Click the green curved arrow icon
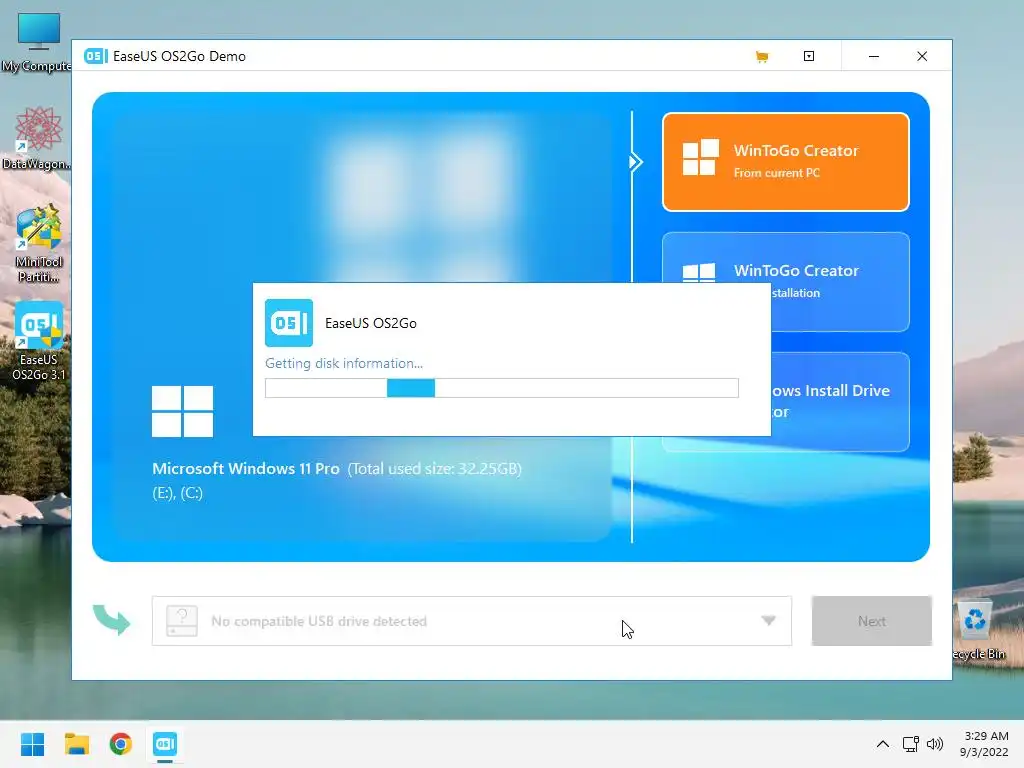This screenshot has width=1024, height=768. 112,619
